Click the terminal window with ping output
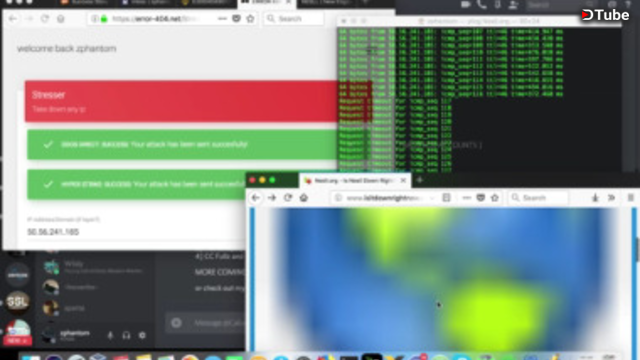The height and width of the screenshot is (360, 640). pyautogui.click(x=480, y=100)
